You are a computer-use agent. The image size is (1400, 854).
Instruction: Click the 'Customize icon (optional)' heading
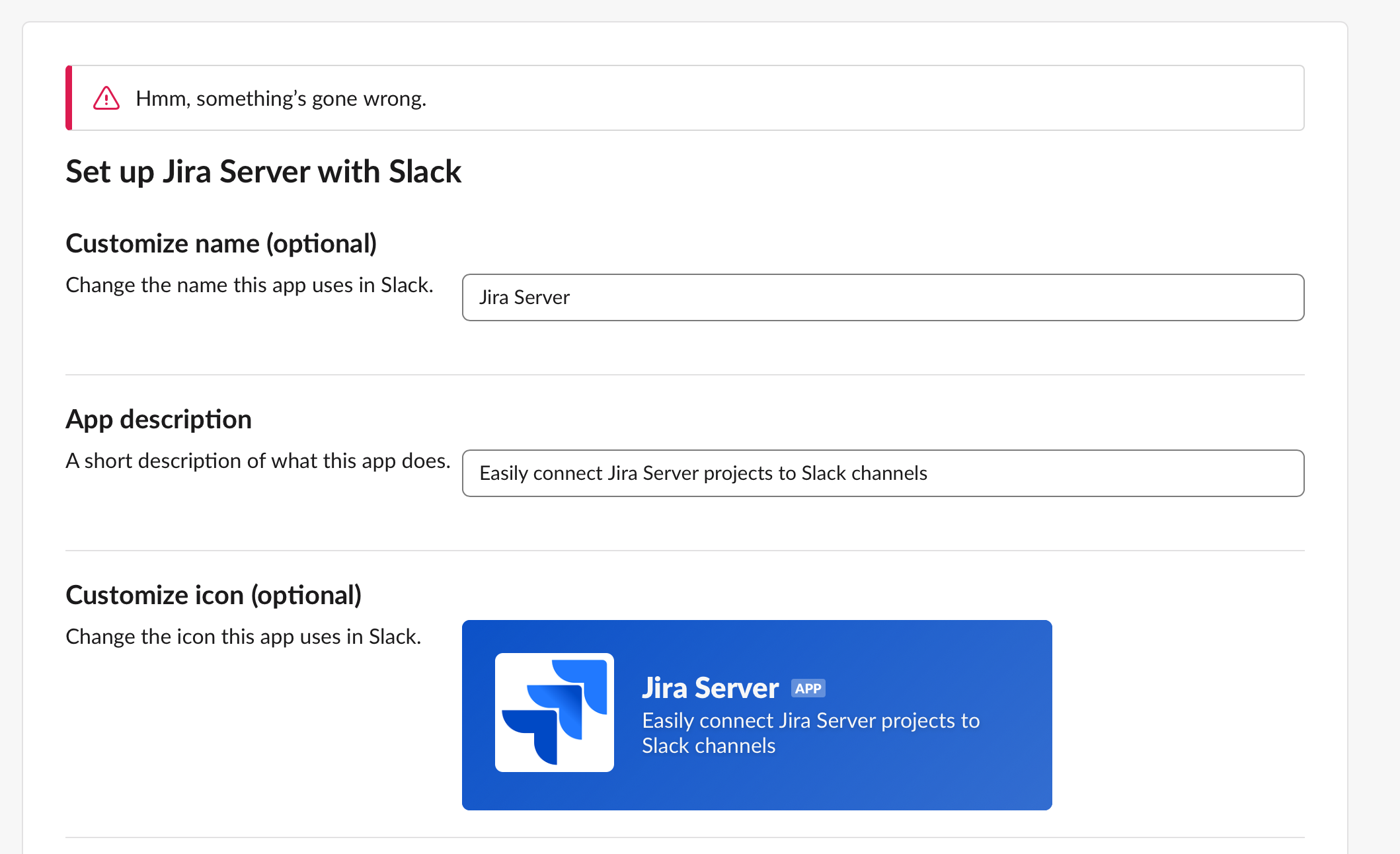point(214,596)
